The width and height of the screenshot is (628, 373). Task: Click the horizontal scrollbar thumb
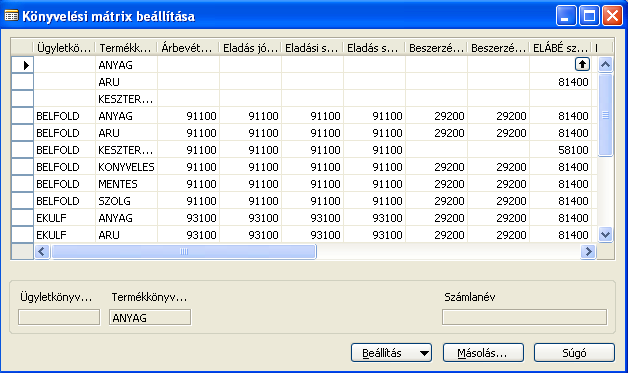coord(184,252)
